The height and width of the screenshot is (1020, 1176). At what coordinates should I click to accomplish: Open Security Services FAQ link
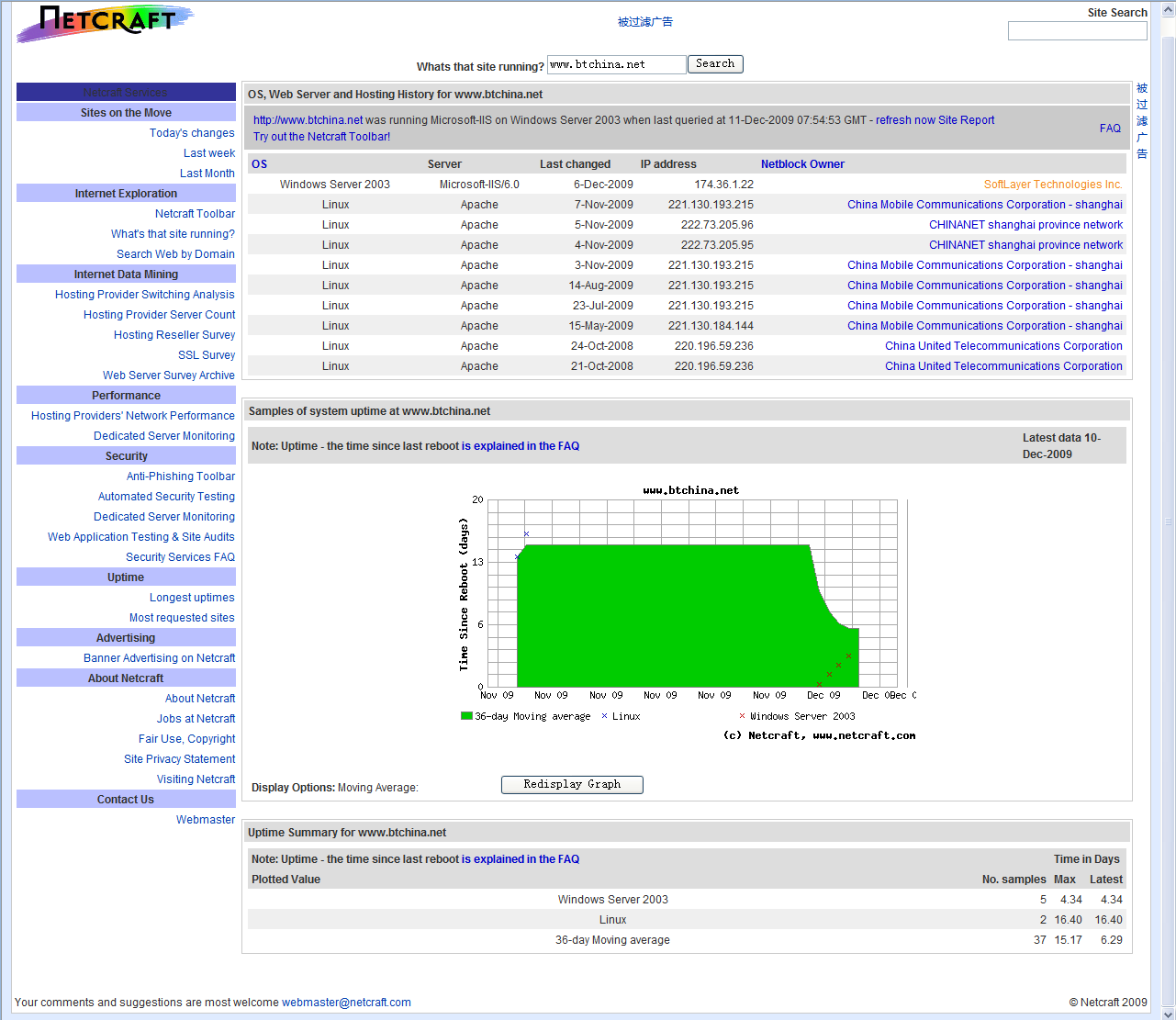pos(180,557)
